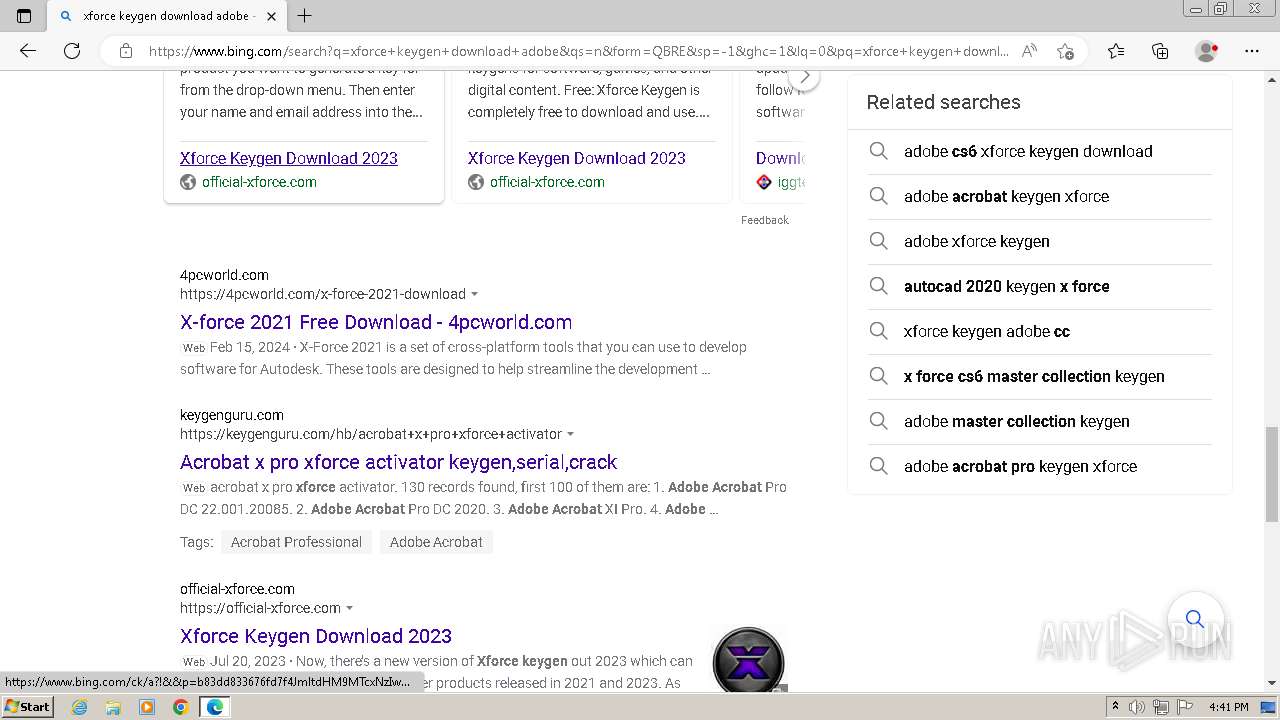The width and height of the screenshot is (1280, 720).
Task: Open the Favorites list
Action: click(1116, 51)
